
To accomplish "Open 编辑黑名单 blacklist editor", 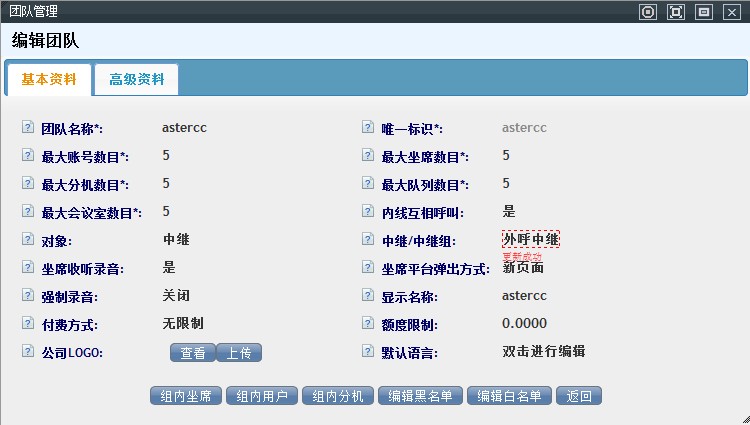I will tap(420, 396).
